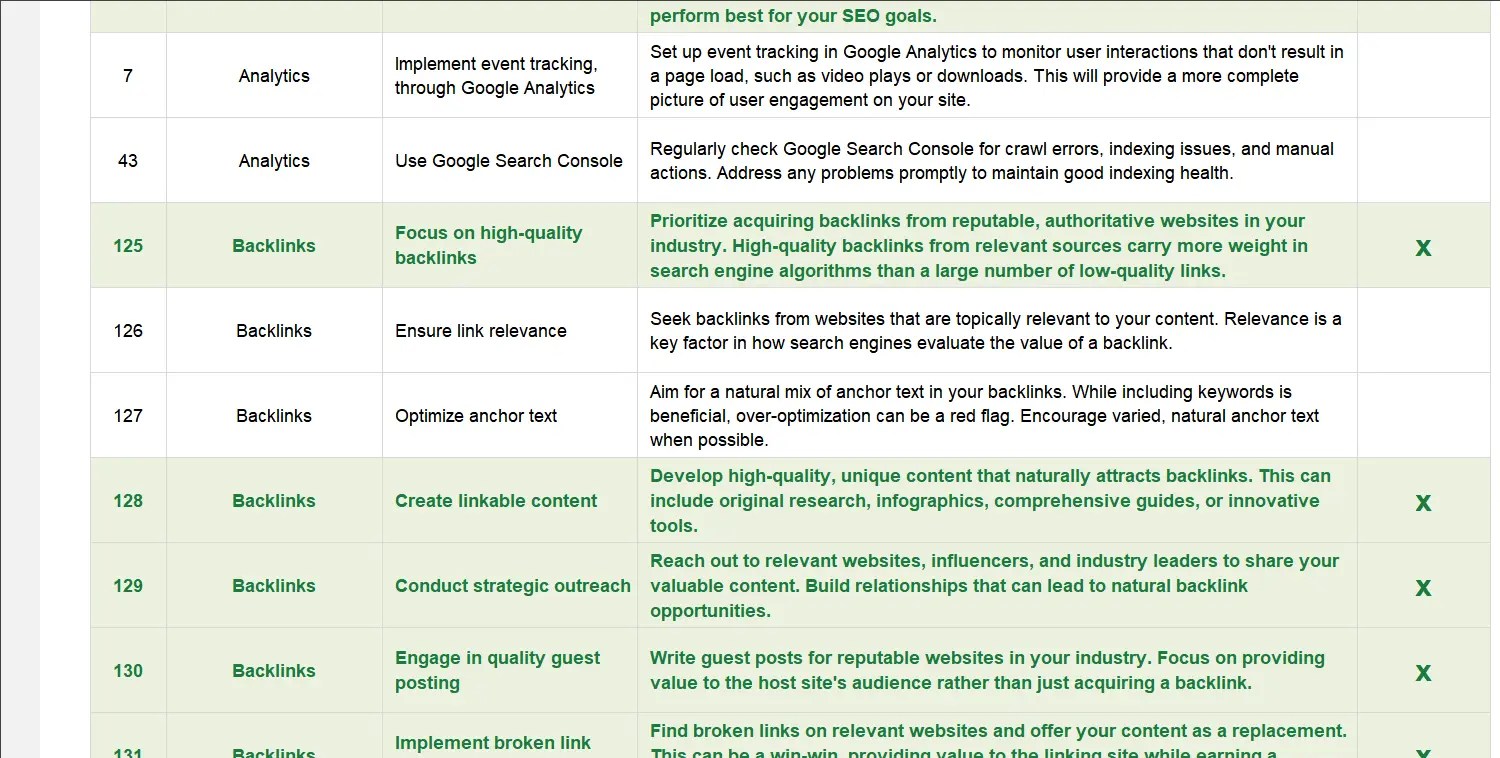Click the Optimize anchor text cell
The width and height of the screenshot is (1500, 758).
point(510,416)
